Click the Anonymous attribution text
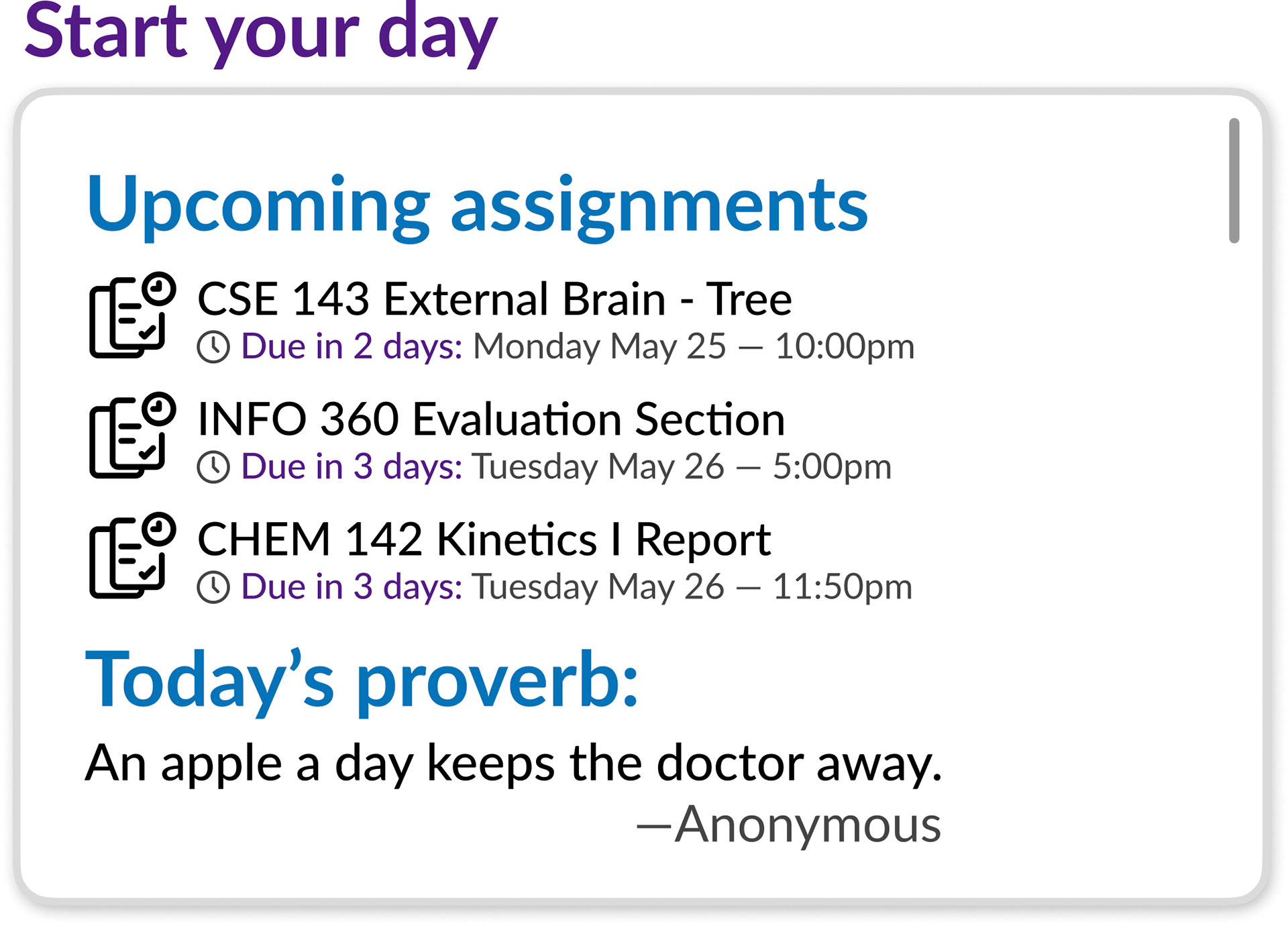Image resolution: width=1288 pixels, height=926 pixels. click(789, 825)
